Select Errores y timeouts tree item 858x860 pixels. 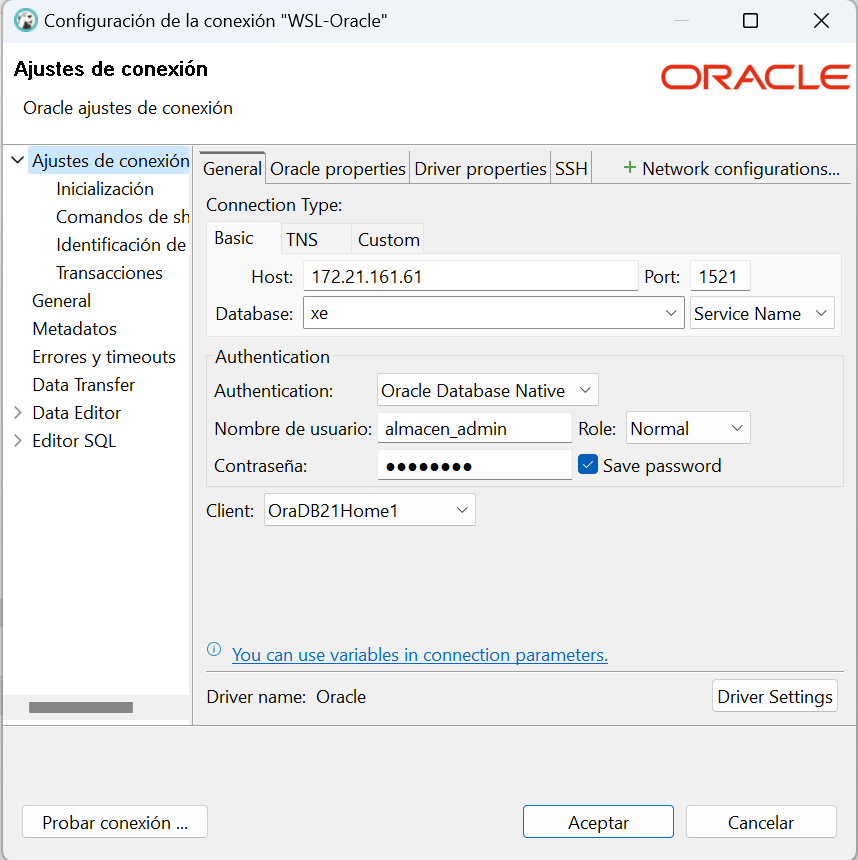pyautogui.click(x=104, y=357)
